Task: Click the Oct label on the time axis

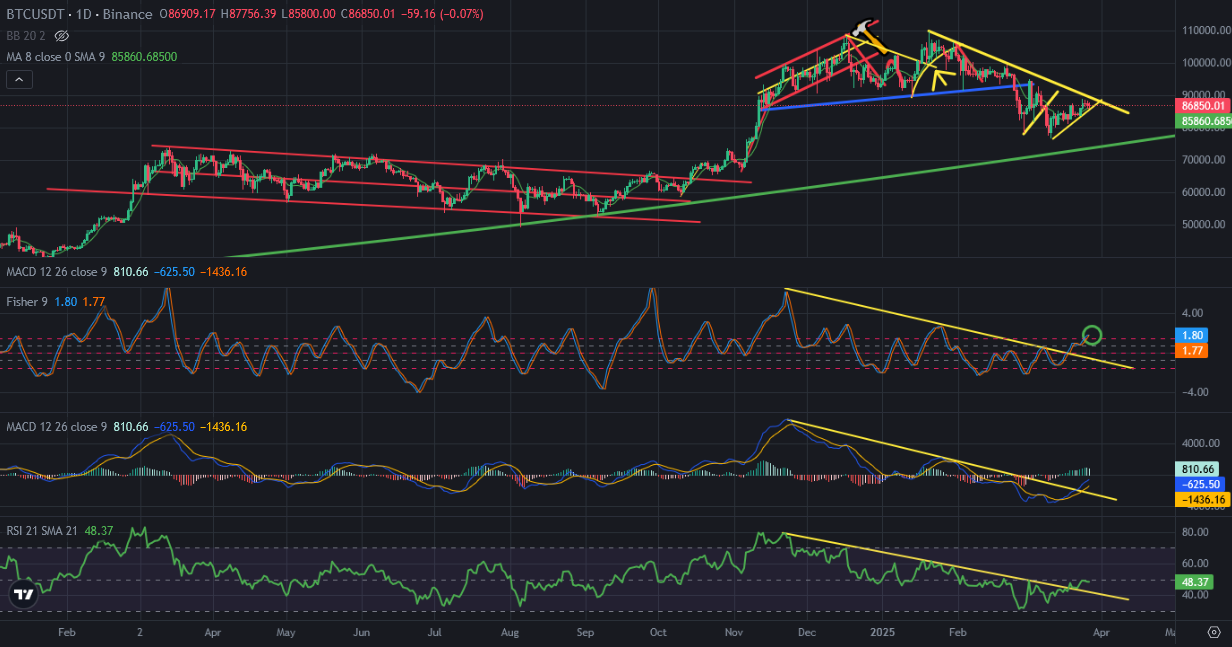Action: click(658, 633)
